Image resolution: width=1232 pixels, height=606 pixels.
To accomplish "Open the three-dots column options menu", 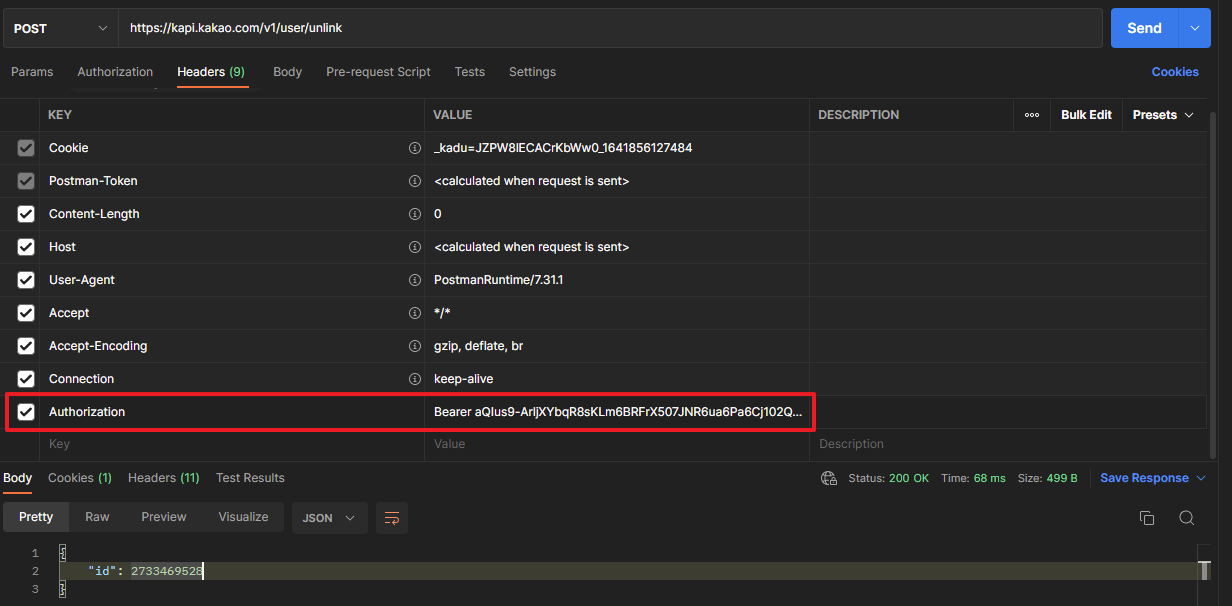I will 1032,115.
